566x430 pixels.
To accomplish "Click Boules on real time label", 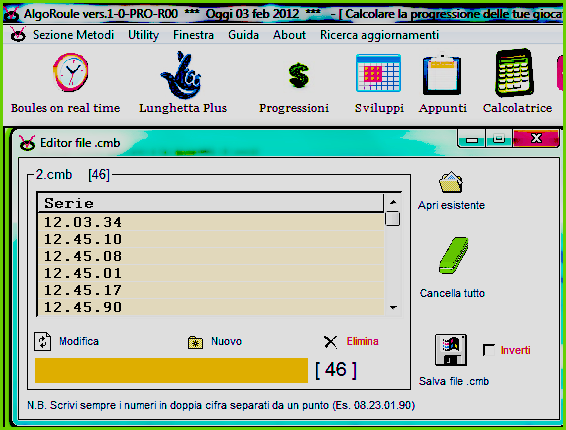I will [x=65, y=108].
